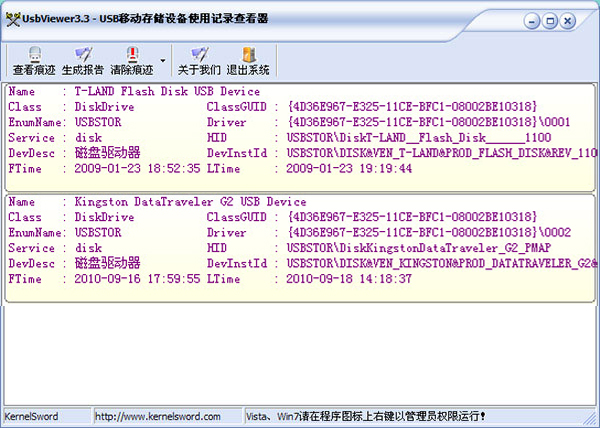This screenshot has height=428, width=600.
Task: Minimize the UsbViewer window
Action: click(x=532, y=21)
